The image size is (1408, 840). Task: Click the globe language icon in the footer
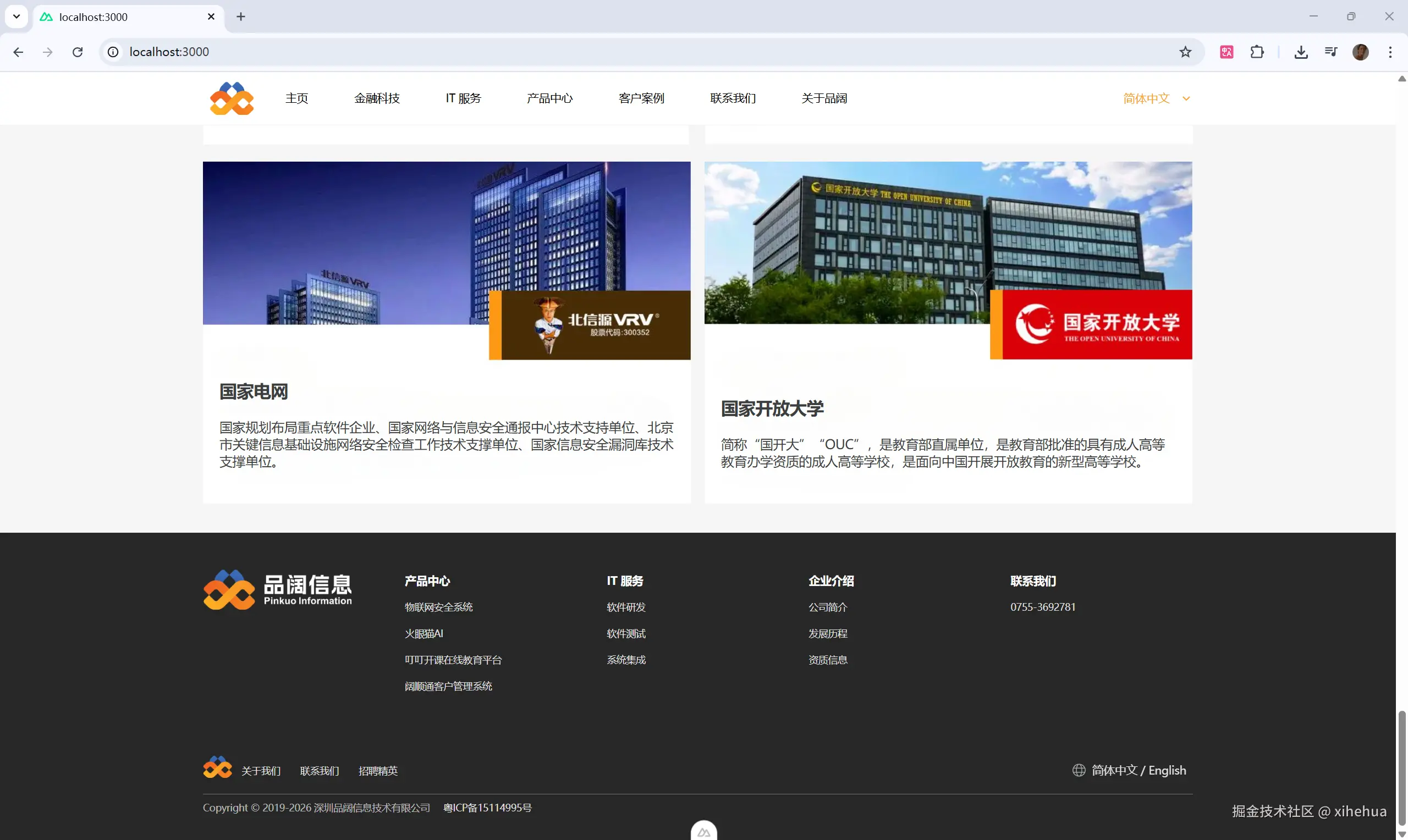click(1079, 770)
